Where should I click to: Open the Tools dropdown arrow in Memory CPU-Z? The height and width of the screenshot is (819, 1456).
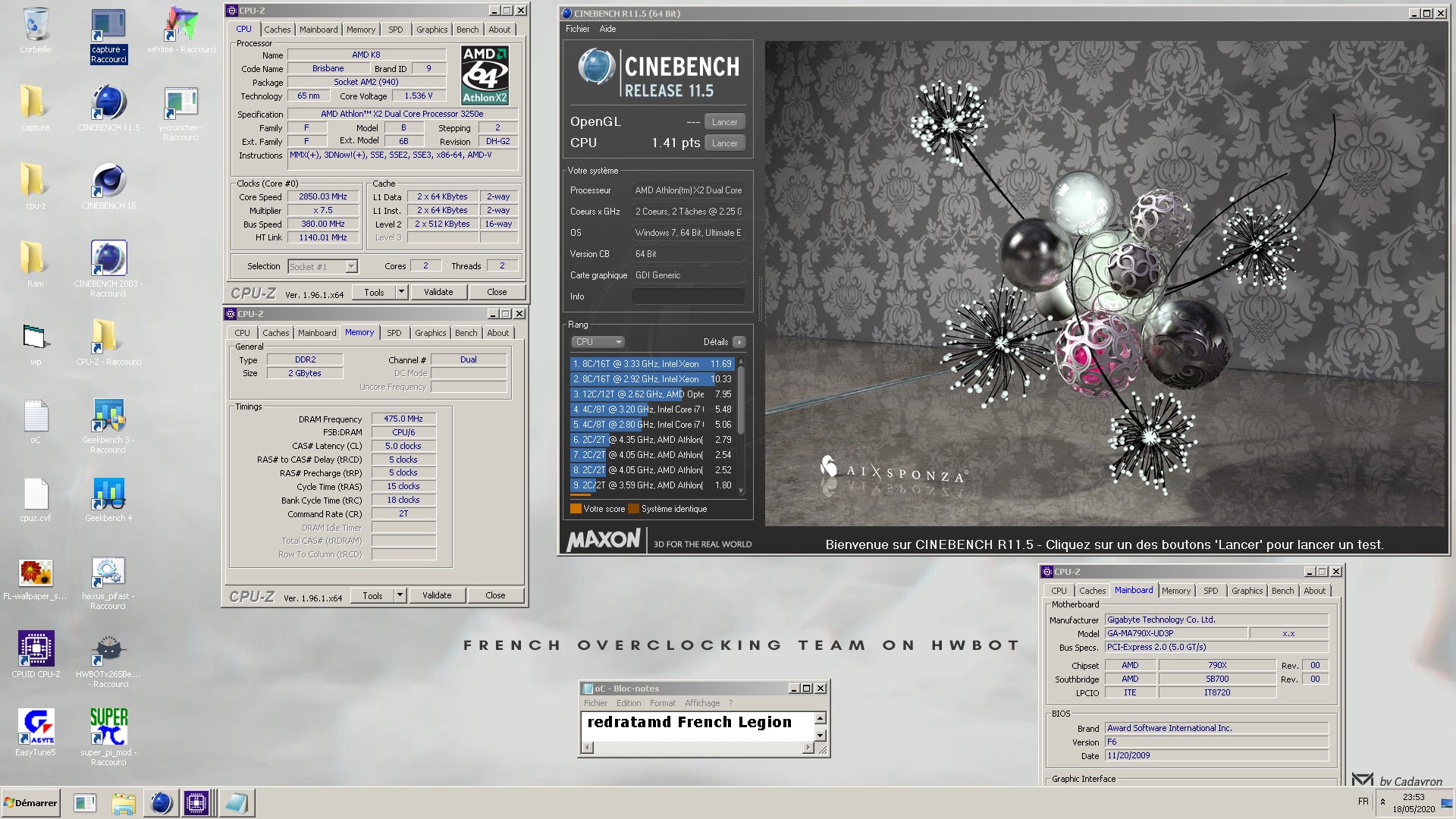(400, 595)
